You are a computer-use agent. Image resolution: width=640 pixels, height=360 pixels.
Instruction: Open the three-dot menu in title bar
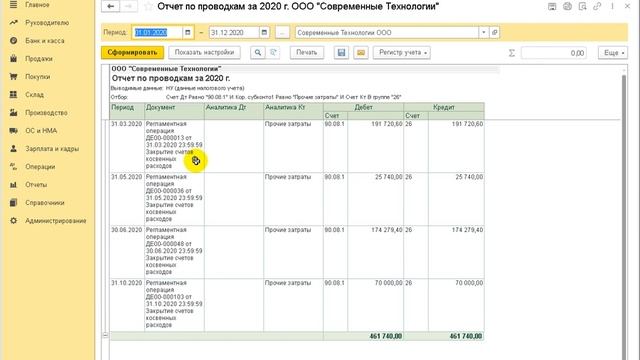coord(612,6)
